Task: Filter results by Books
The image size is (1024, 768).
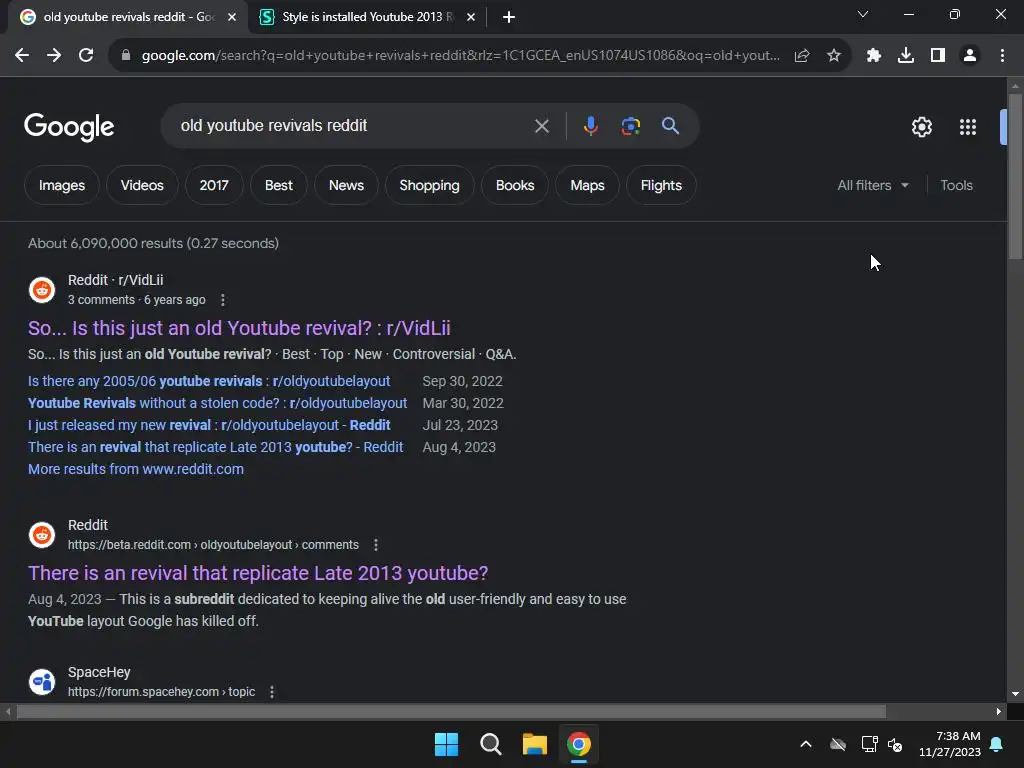Action: pyautogui.click(x=515, y=185)
